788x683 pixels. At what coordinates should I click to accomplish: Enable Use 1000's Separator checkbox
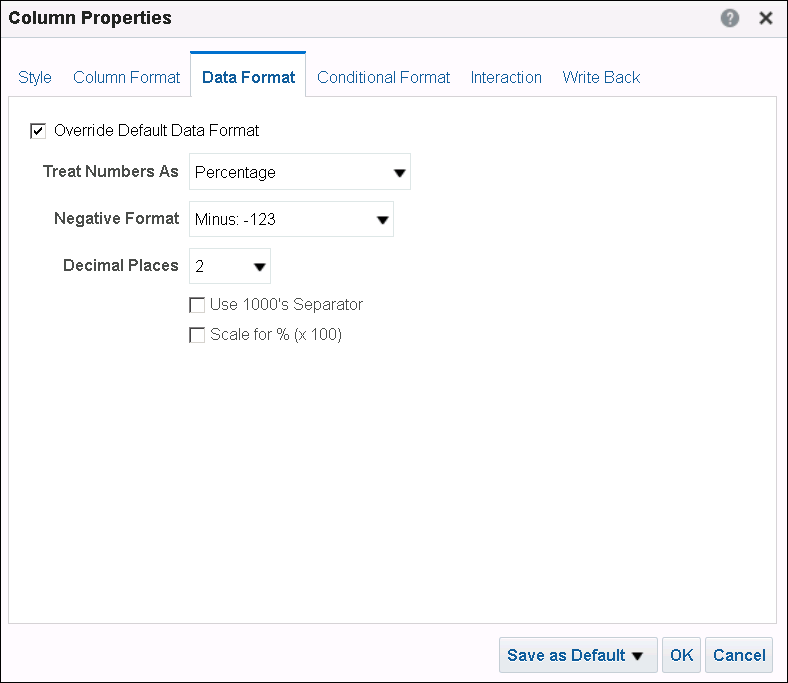(197, 304)
